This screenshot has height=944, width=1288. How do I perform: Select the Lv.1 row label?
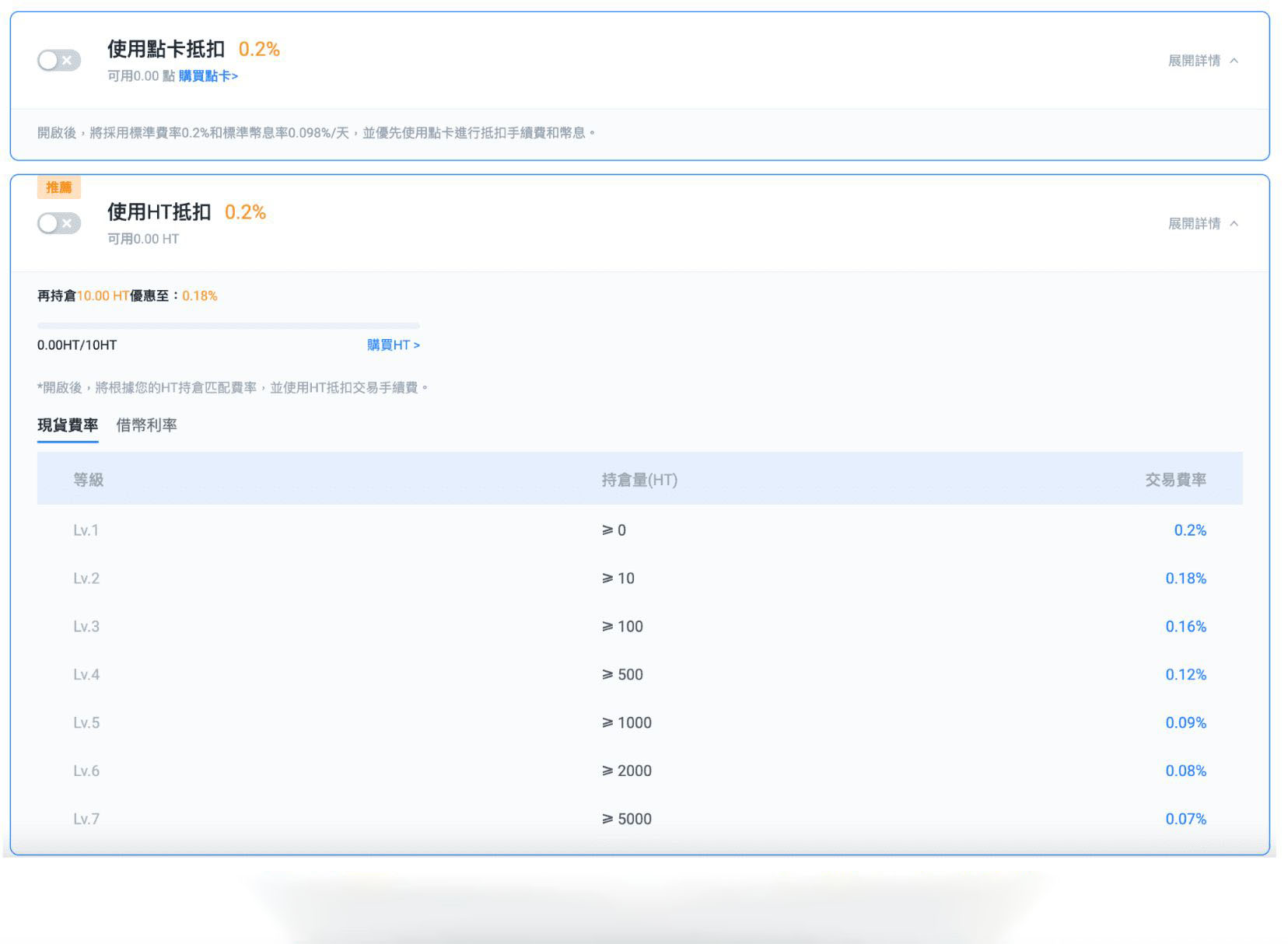(86, 530)
